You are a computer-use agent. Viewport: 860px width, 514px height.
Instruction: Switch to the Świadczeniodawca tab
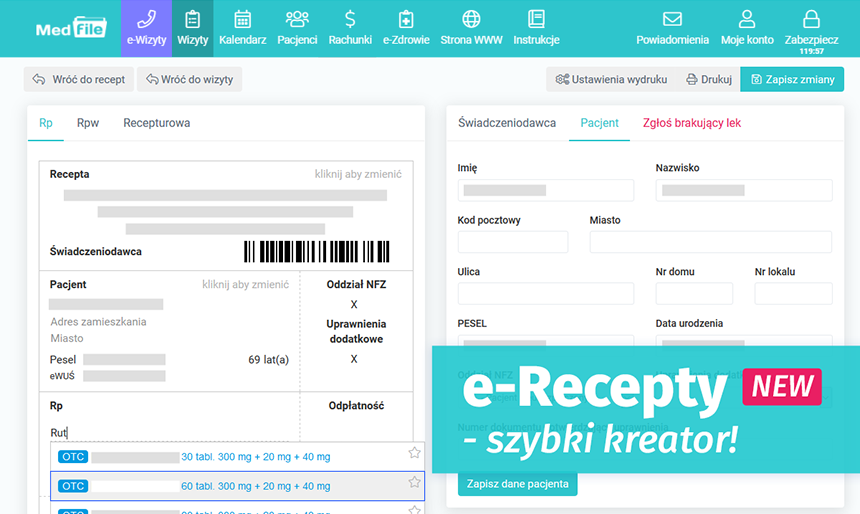(x=506, y=123)
